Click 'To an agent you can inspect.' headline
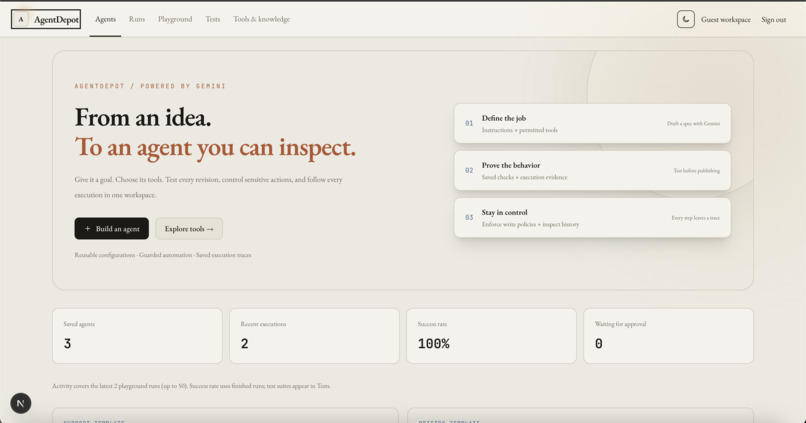The image size is (806, 423). [x=215, y=148]
